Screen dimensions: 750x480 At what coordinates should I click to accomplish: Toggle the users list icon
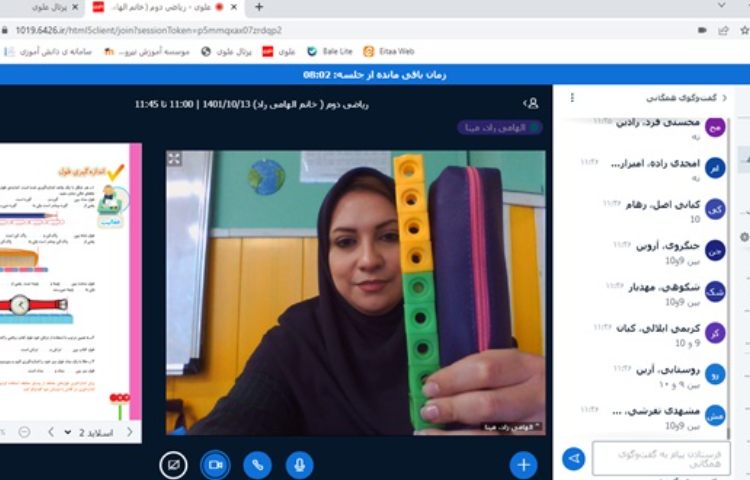[531, 103]
